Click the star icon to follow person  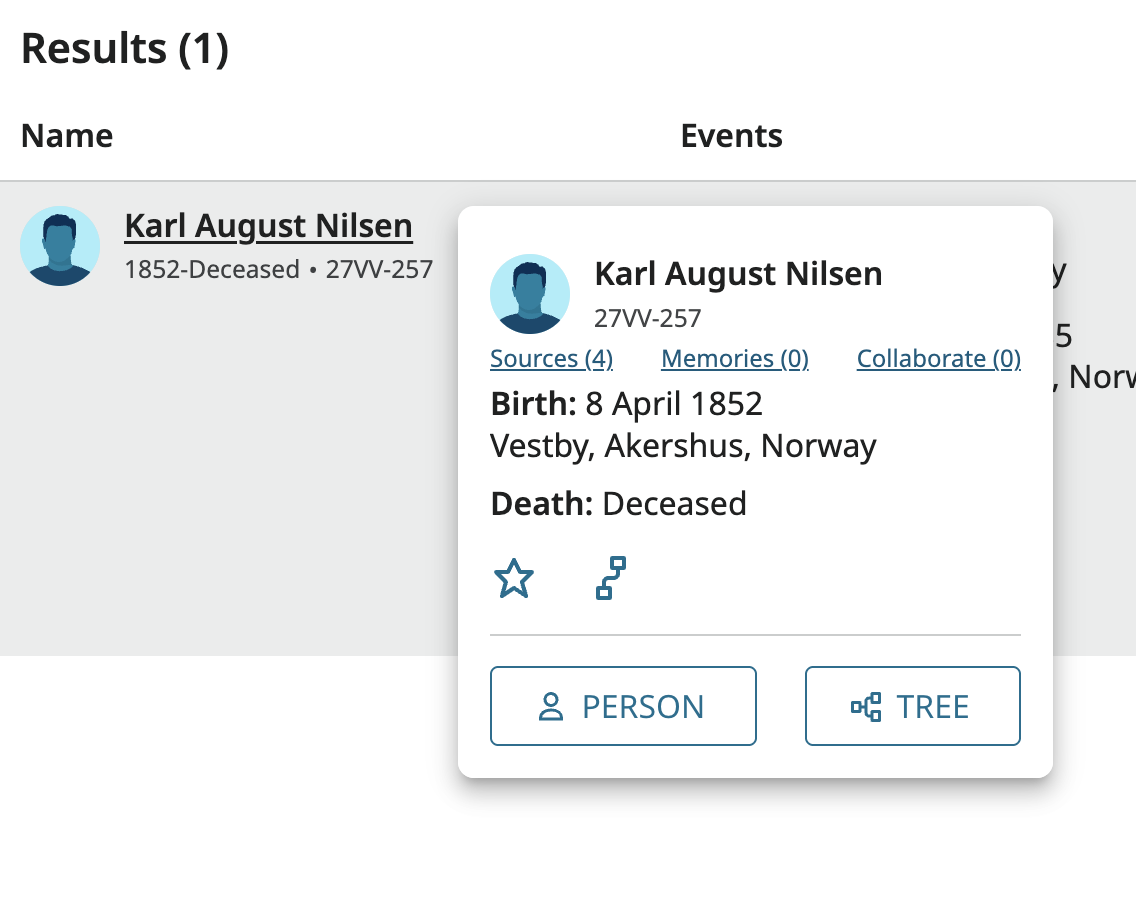coord(514,578)
